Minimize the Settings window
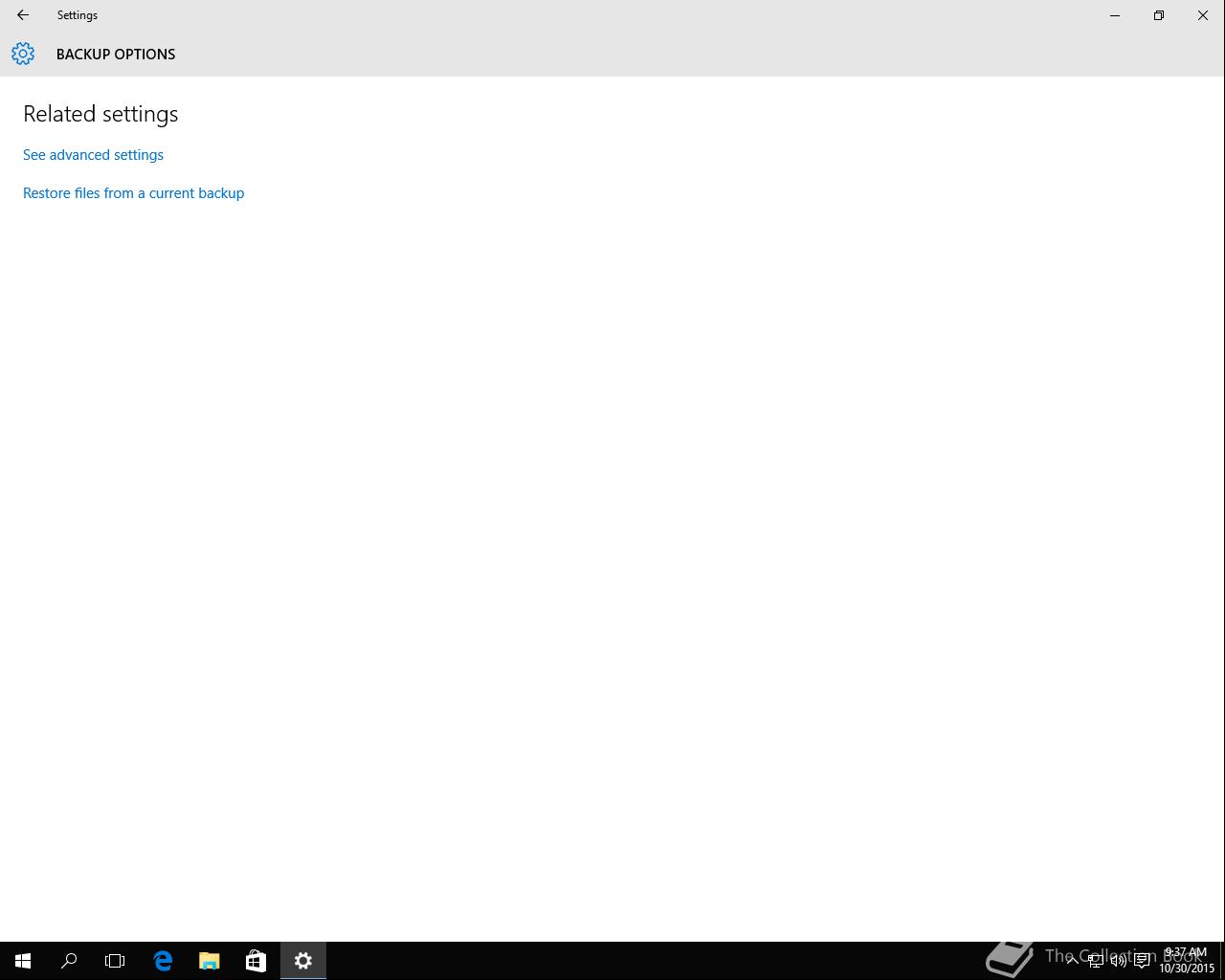The height and width of the screenshot is (980, 1225). click(1115, 15)
